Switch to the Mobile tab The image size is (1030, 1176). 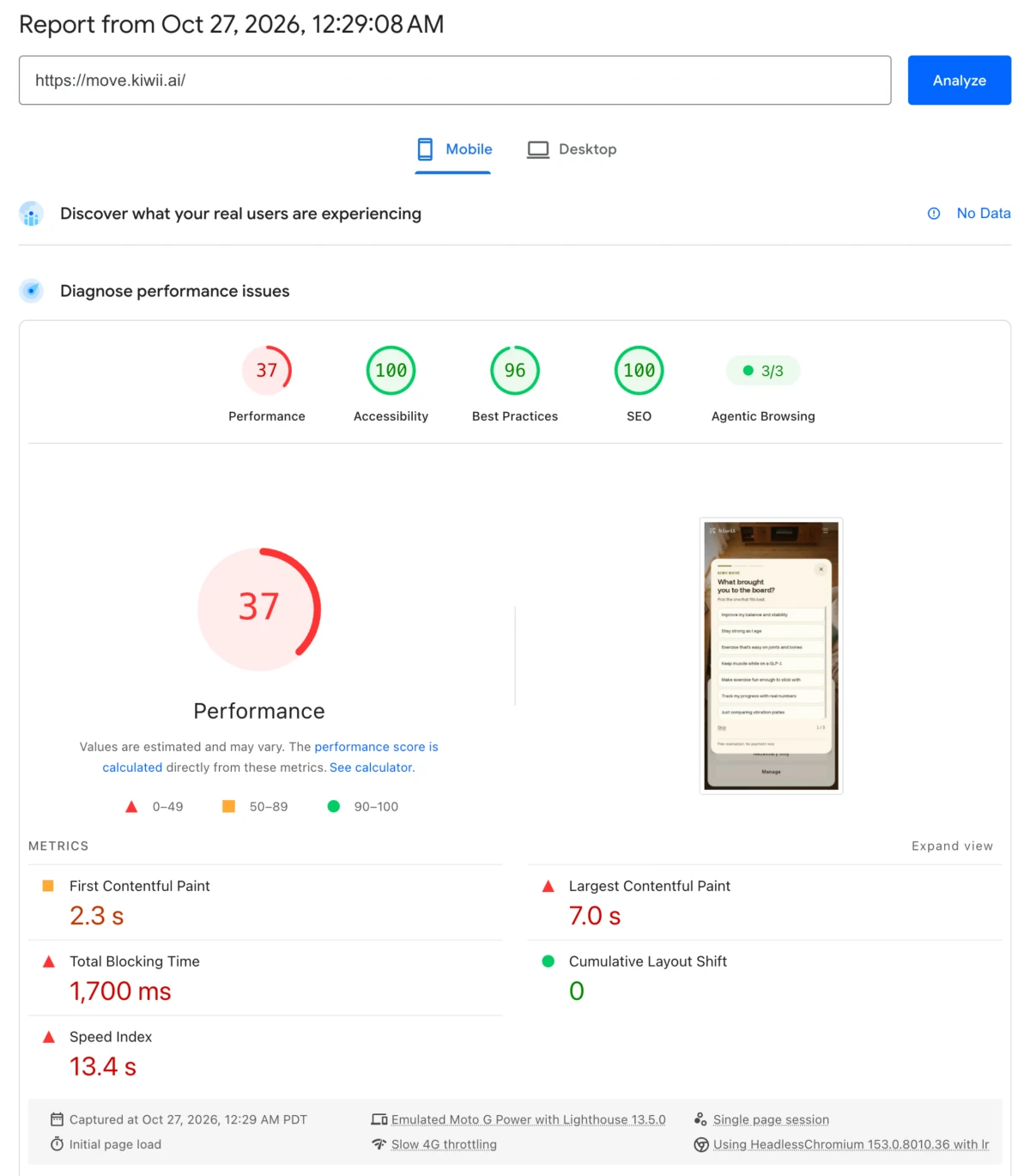coord(453,149)
